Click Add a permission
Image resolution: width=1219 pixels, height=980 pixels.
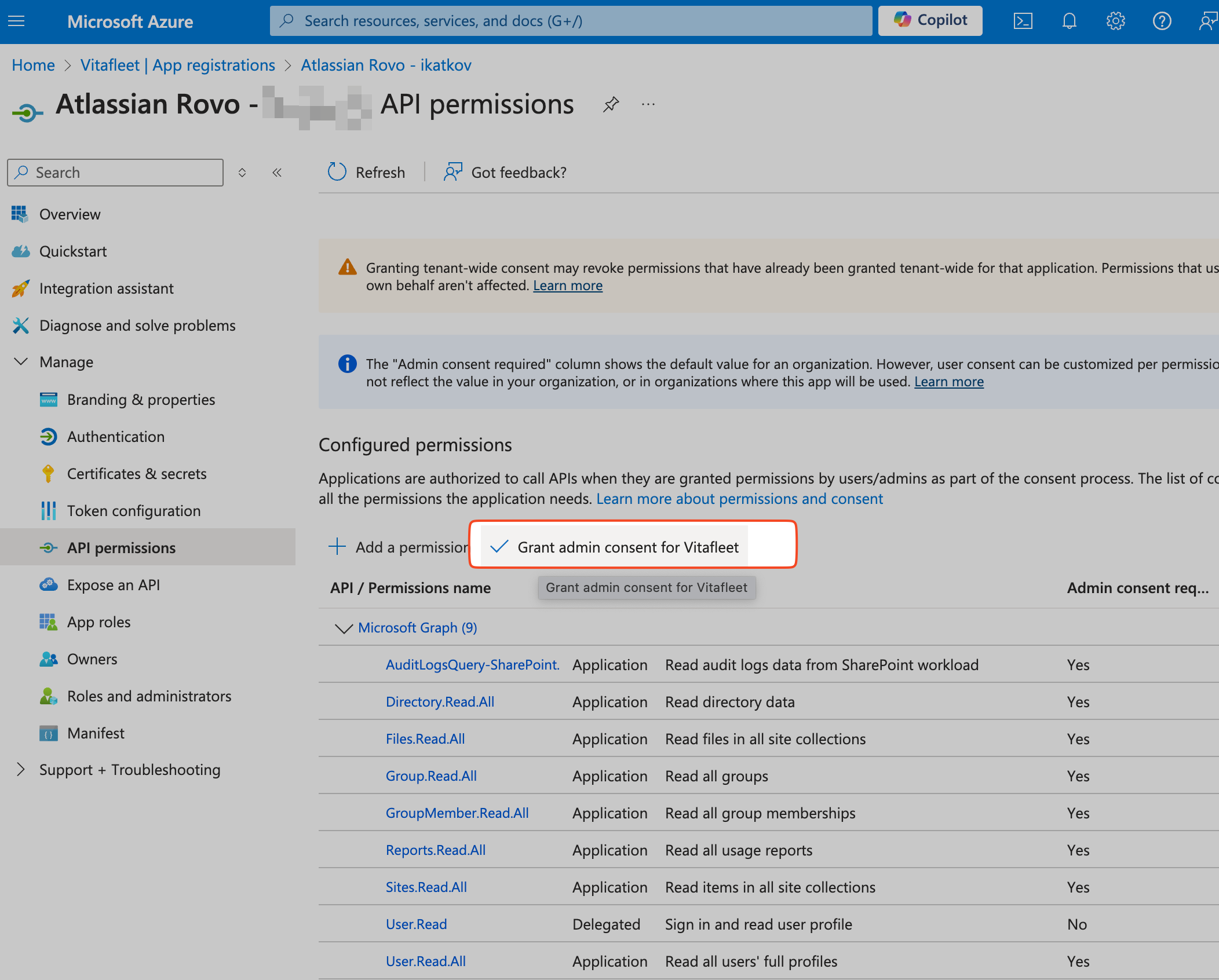(x=398, y=547)
